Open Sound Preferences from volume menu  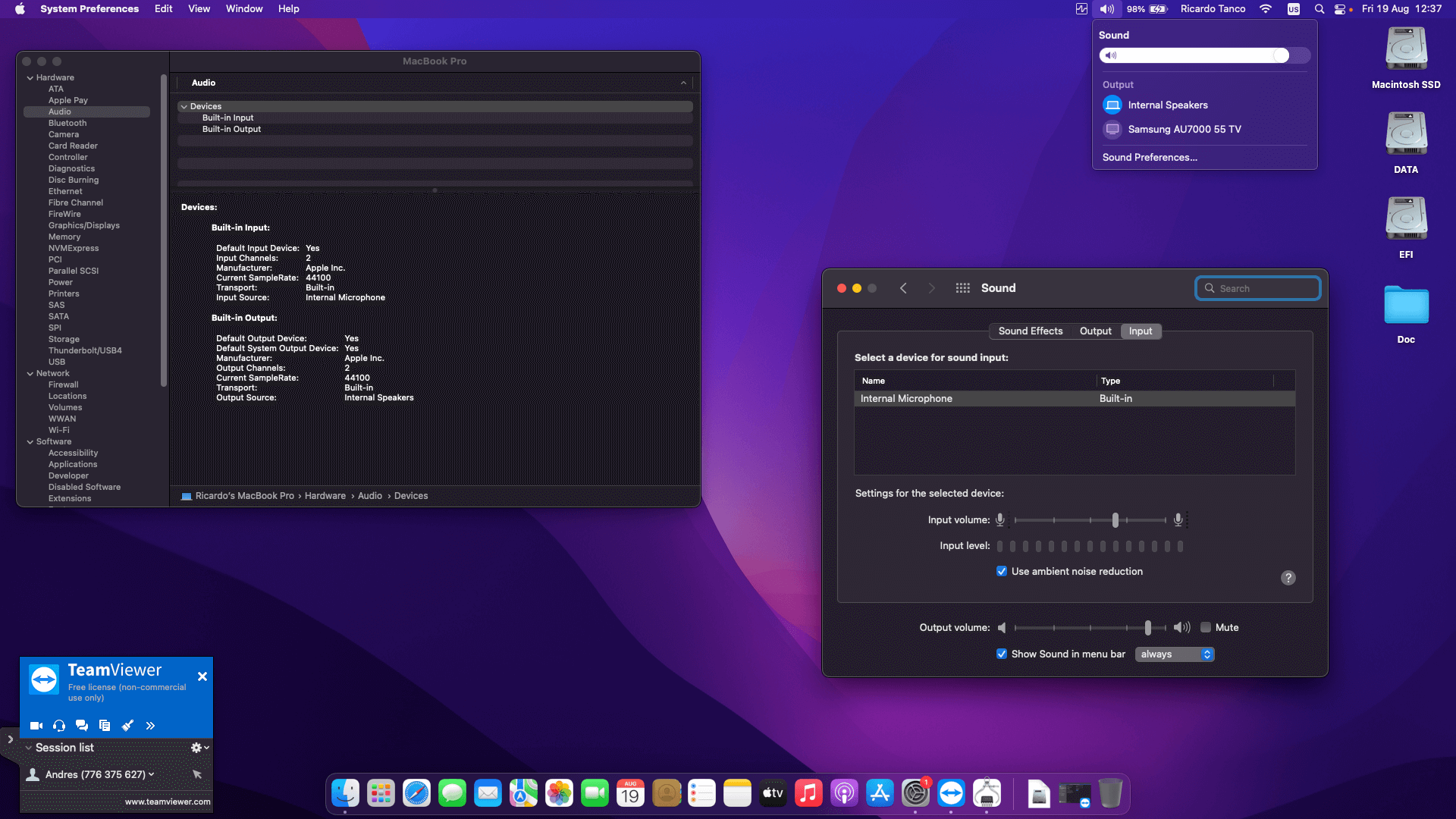point(1149,157)
